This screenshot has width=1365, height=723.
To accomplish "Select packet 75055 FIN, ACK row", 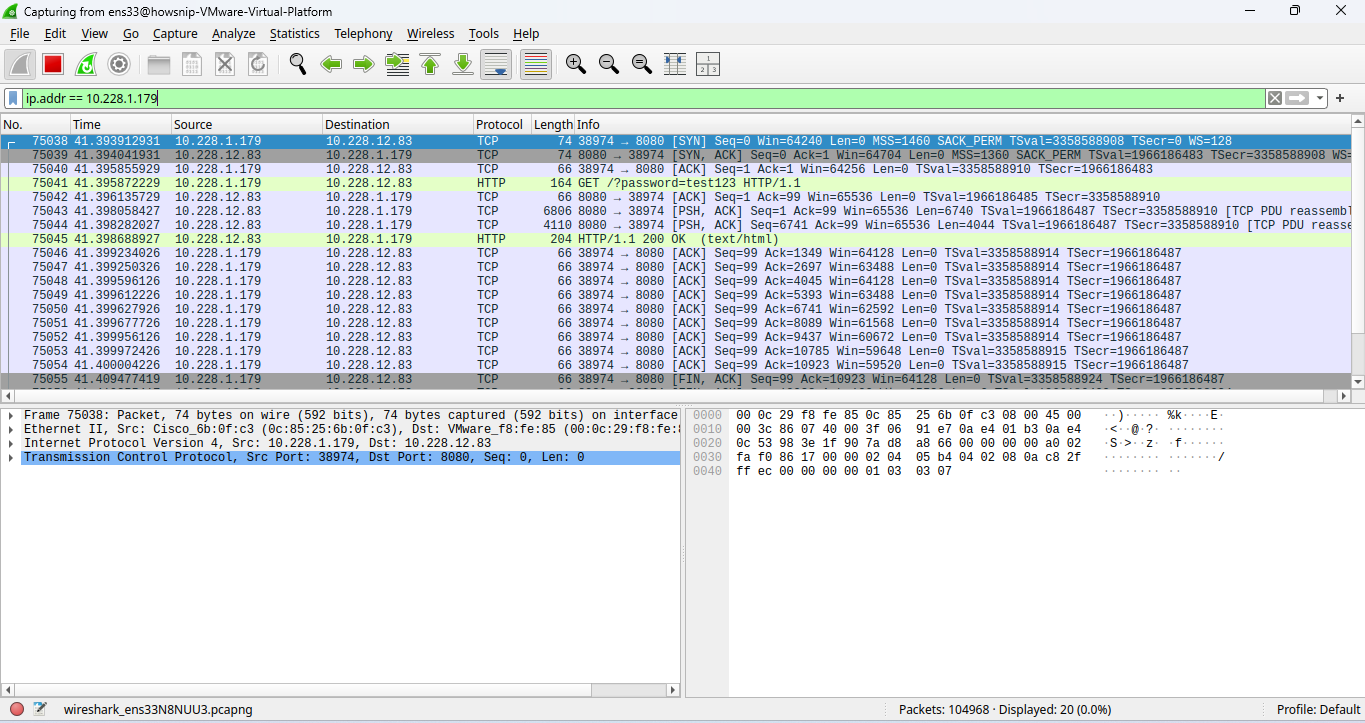I will (676, 380).
